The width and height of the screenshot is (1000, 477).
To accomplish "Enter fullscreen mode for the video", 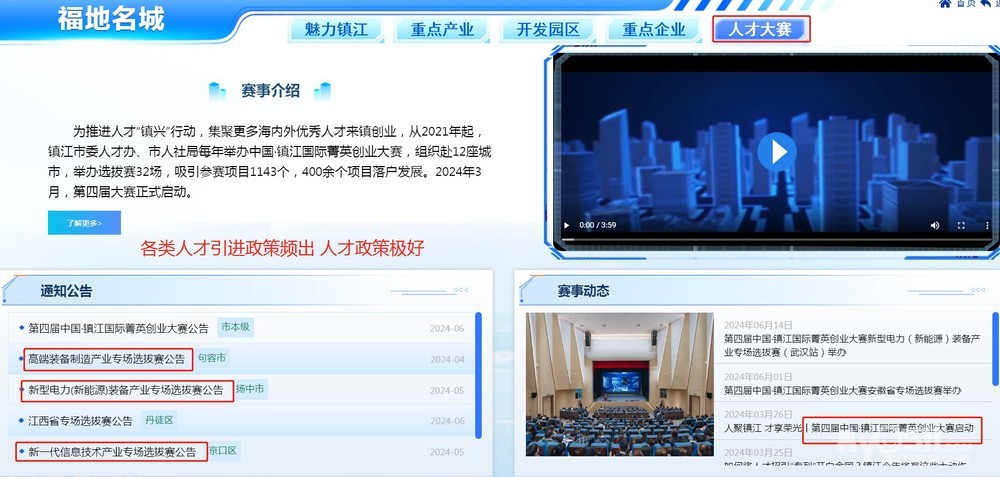I will point(961,226).
